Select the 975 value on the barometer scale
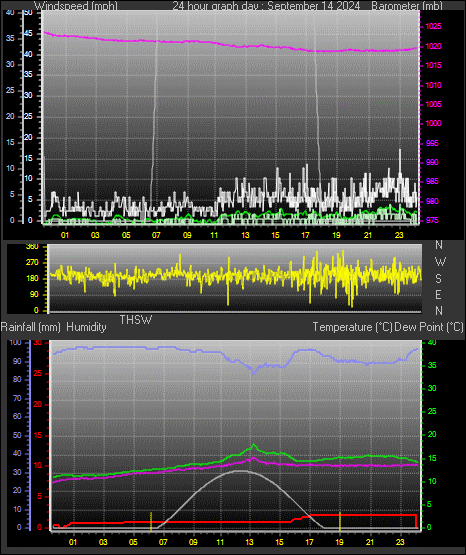The height and width of the screenshot is (555, 466). point(432,221)
